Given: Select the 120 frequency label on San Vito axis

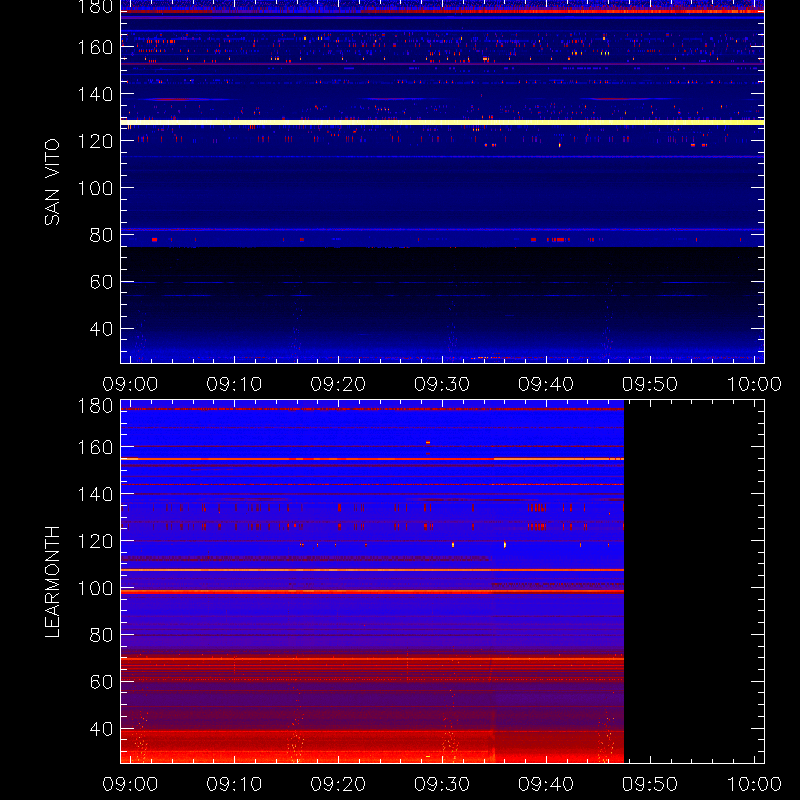Looking at the screenshot, I should coord(95,141).
